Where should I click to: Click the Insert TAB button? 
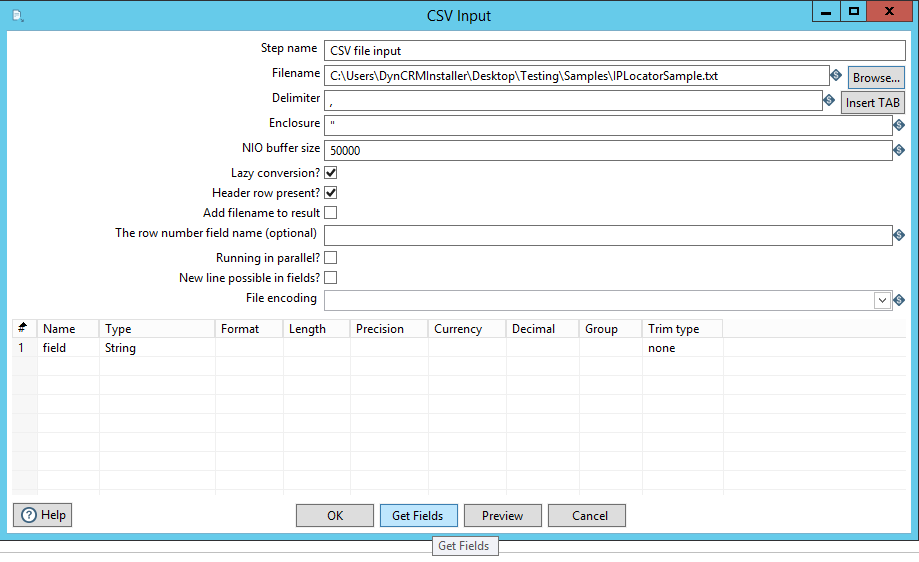tap(872, 102)
